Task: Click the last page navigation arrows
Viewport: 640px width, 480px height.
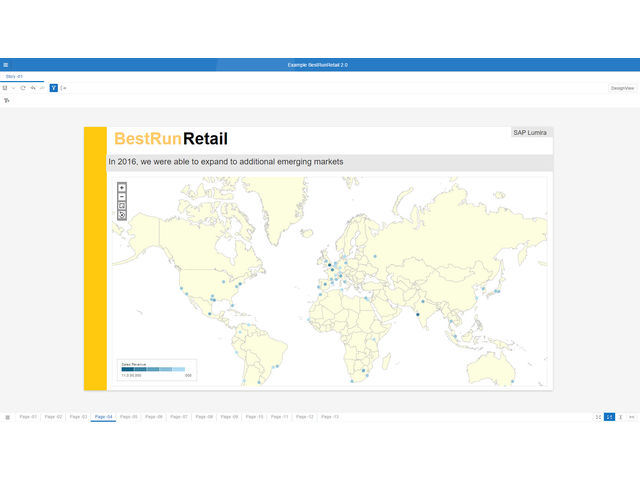Action: 632,416
